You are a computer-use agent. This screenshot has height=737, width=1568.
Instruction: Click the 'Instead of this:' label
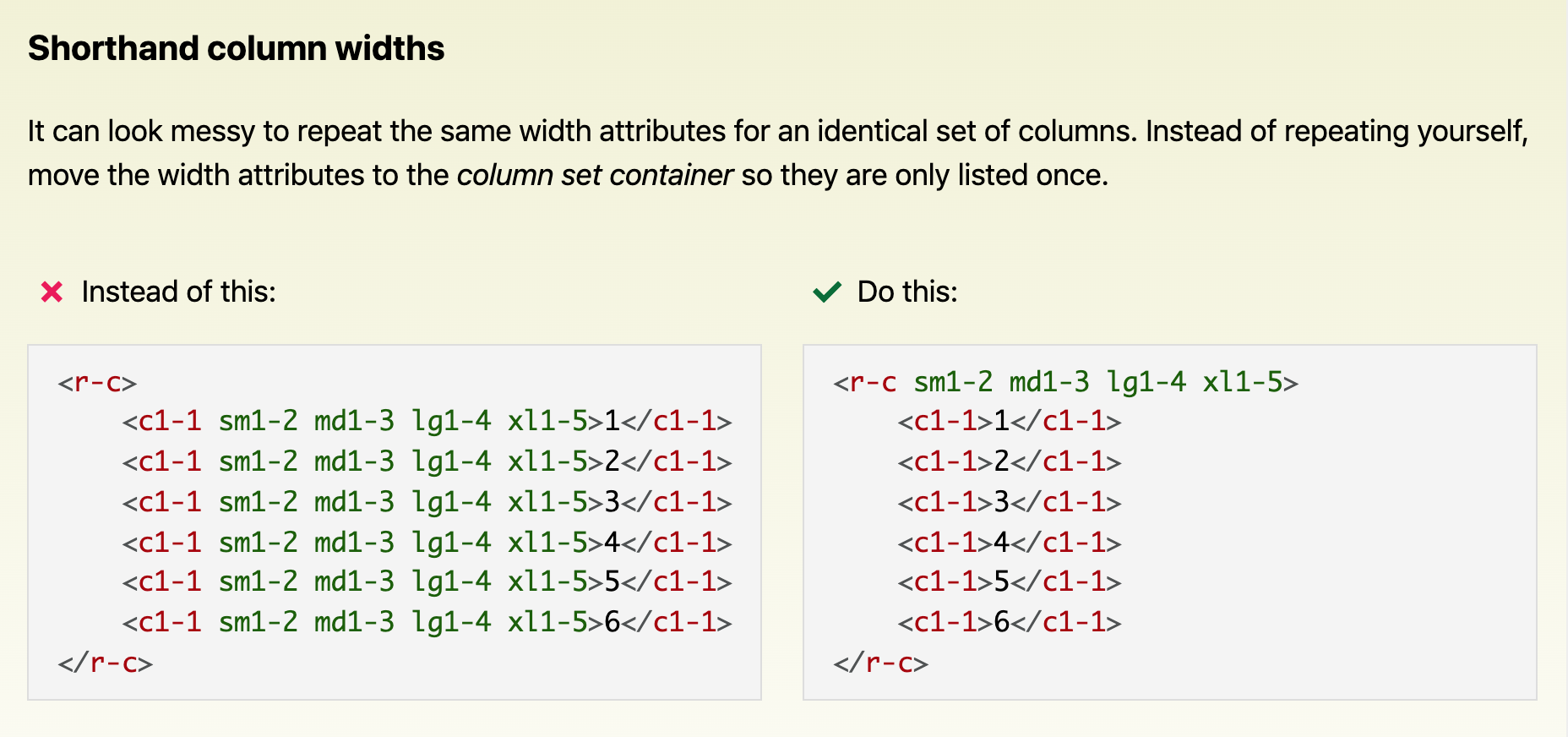pos(179,292)
